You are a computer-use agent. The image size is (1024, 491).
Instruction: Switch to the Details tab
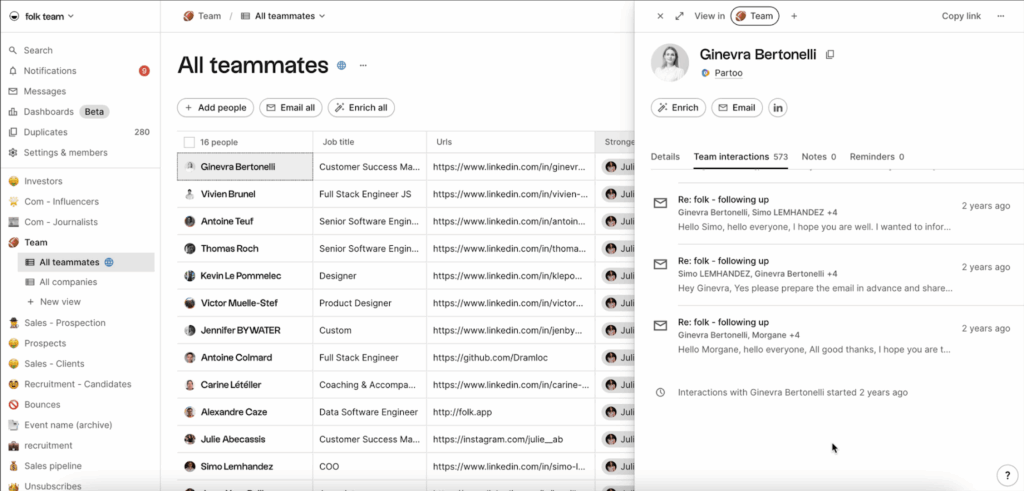tap(665, 157)
